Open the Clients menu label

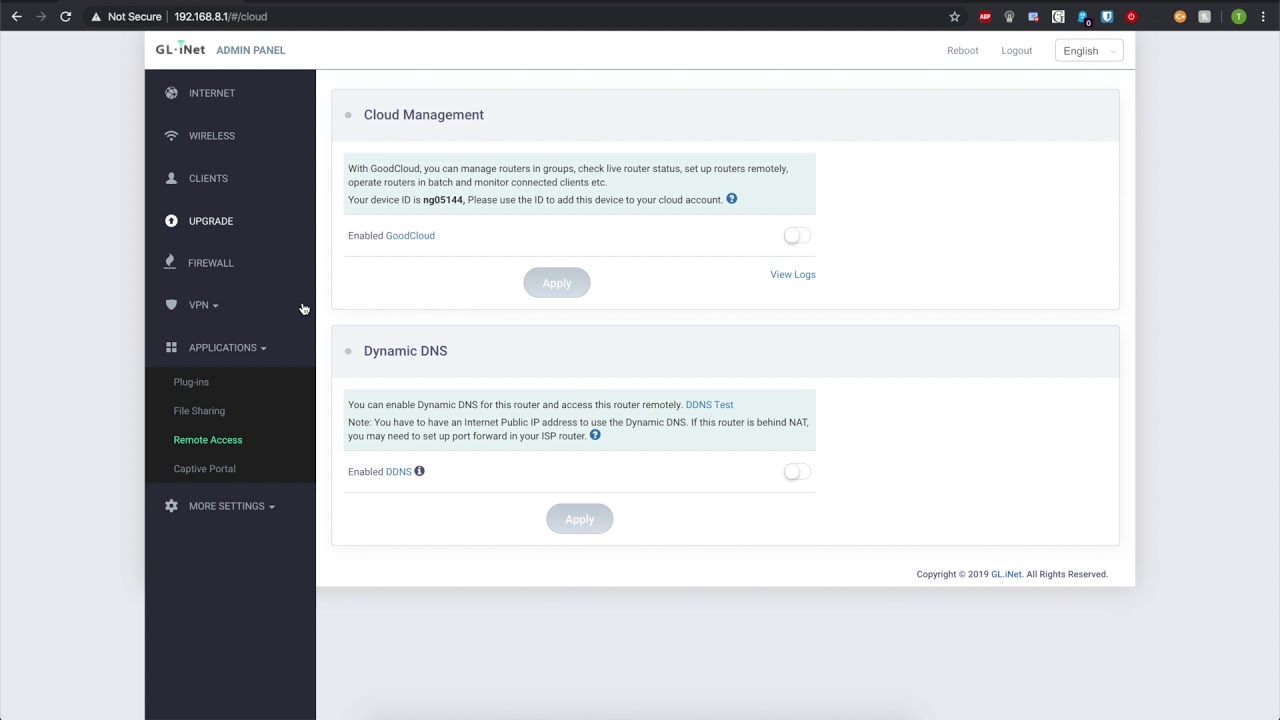[x=208, y=178]
